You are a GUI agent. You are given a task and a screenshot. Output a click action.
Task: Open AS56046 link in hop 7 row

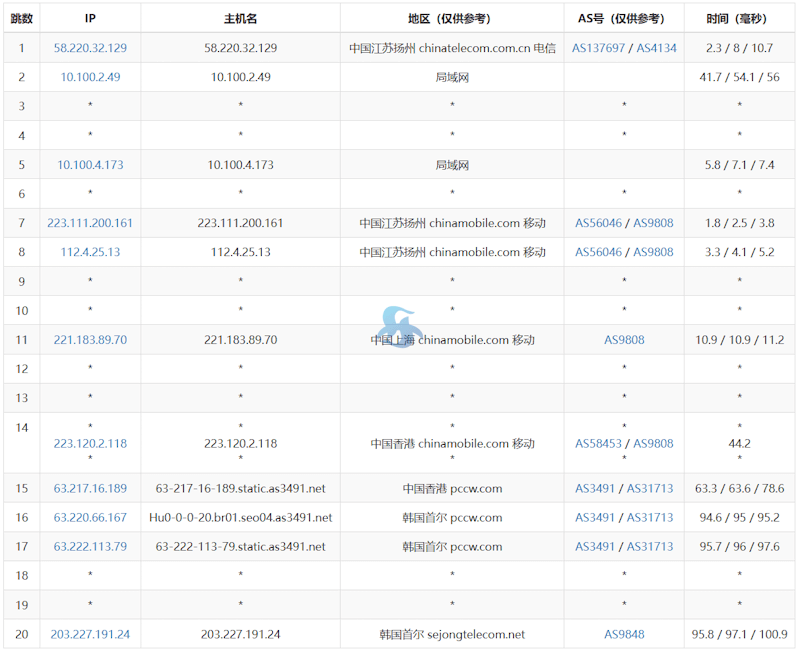coord(598,223)
